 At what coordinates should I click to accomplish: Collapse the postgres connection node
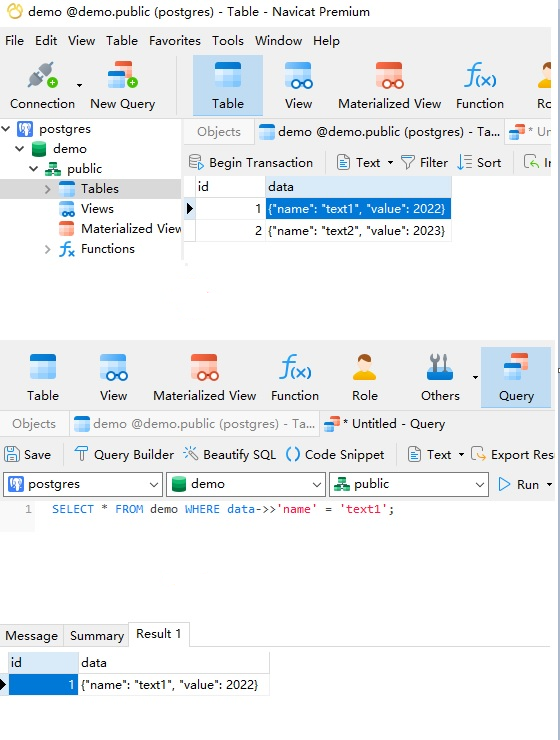(6, 128)
